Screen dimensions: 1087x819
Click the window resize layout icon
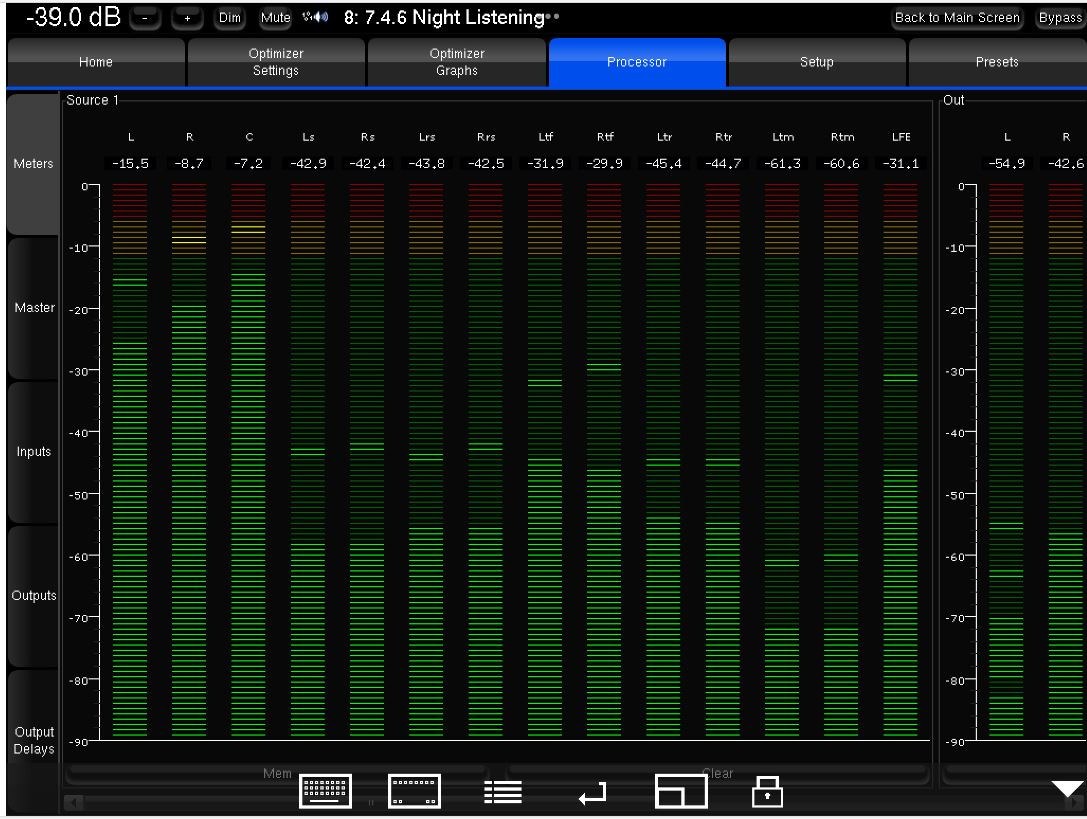[680, 792]
